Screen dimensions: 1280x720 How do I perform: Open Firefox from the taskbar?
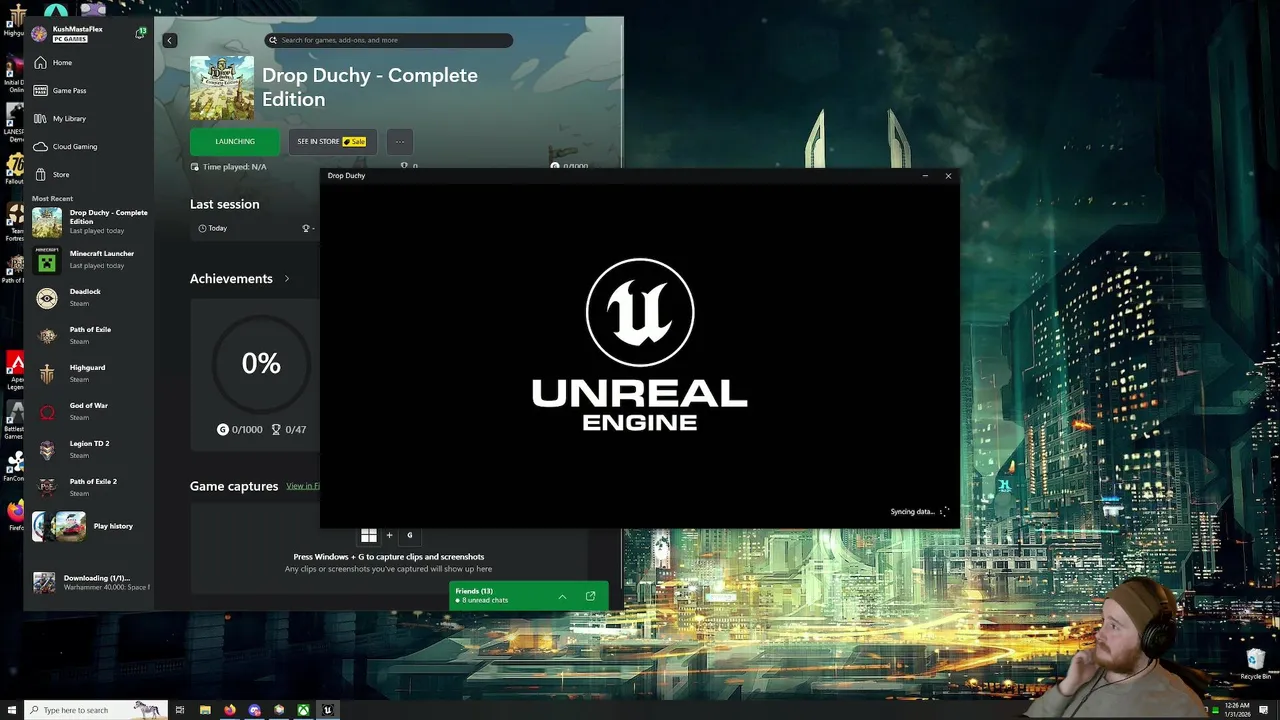pyautogui.click(x=230, y=710)
